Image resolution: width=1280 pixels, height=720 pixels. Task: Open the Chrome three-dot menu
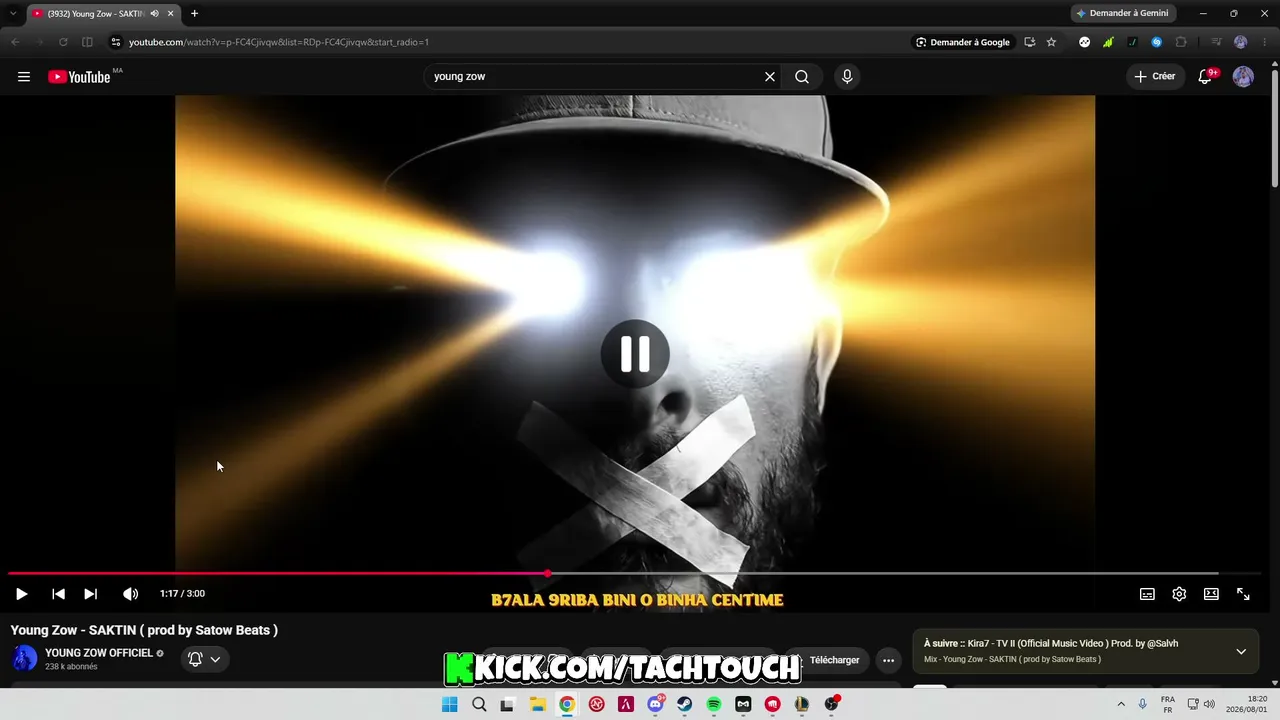(1264, 42)
